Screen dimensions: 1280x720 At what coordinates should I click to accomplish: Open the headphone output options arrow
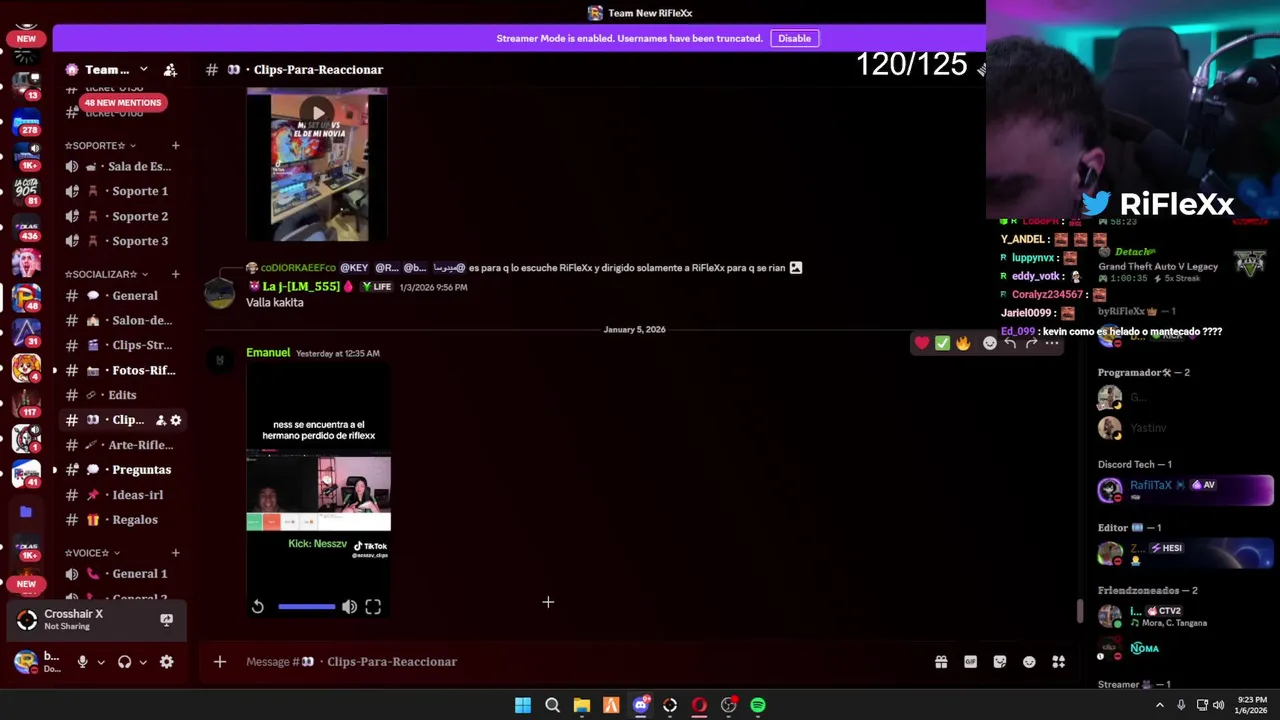tap(143, 662)
